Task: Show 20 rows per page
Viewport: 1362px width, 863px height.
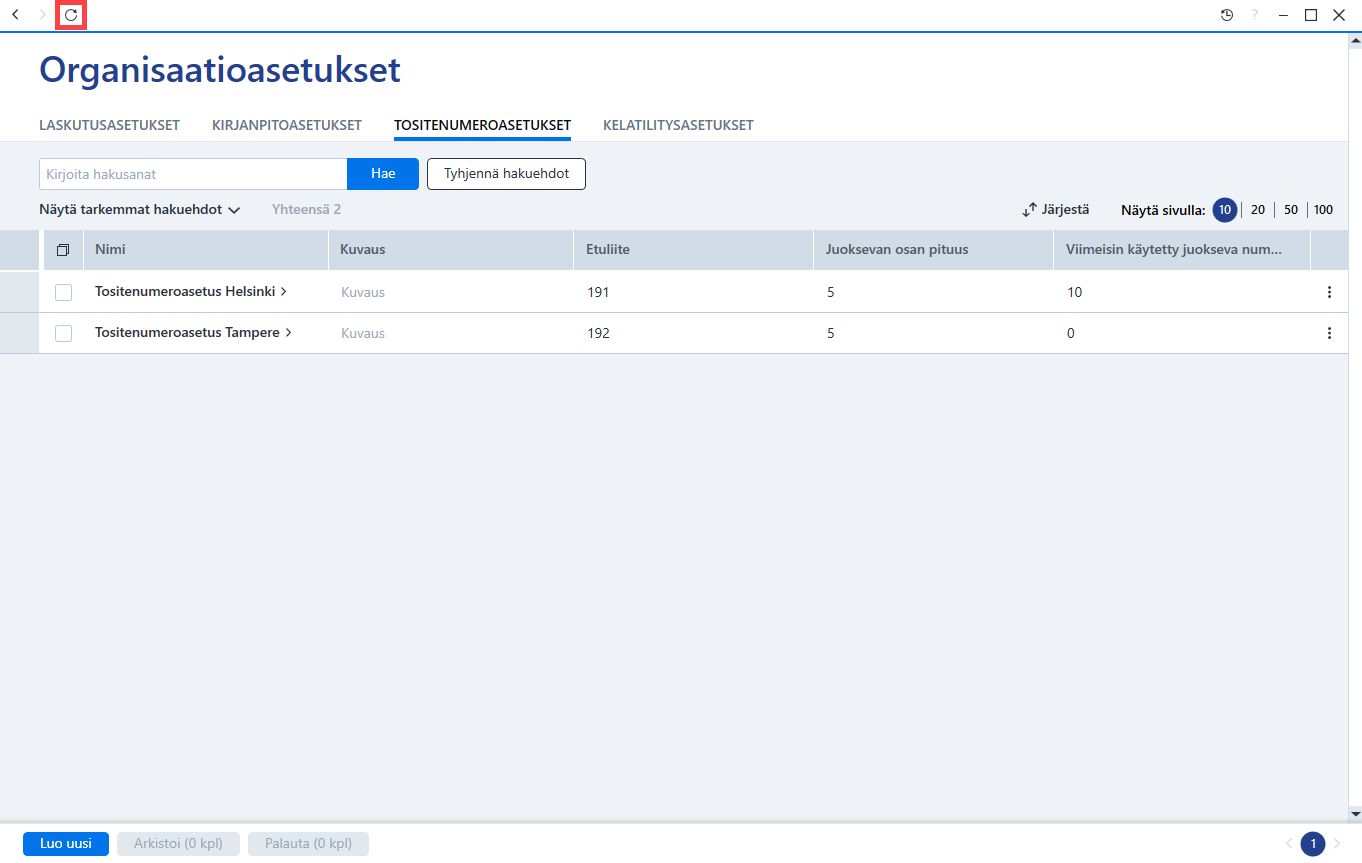Action: click(1258, 210)
